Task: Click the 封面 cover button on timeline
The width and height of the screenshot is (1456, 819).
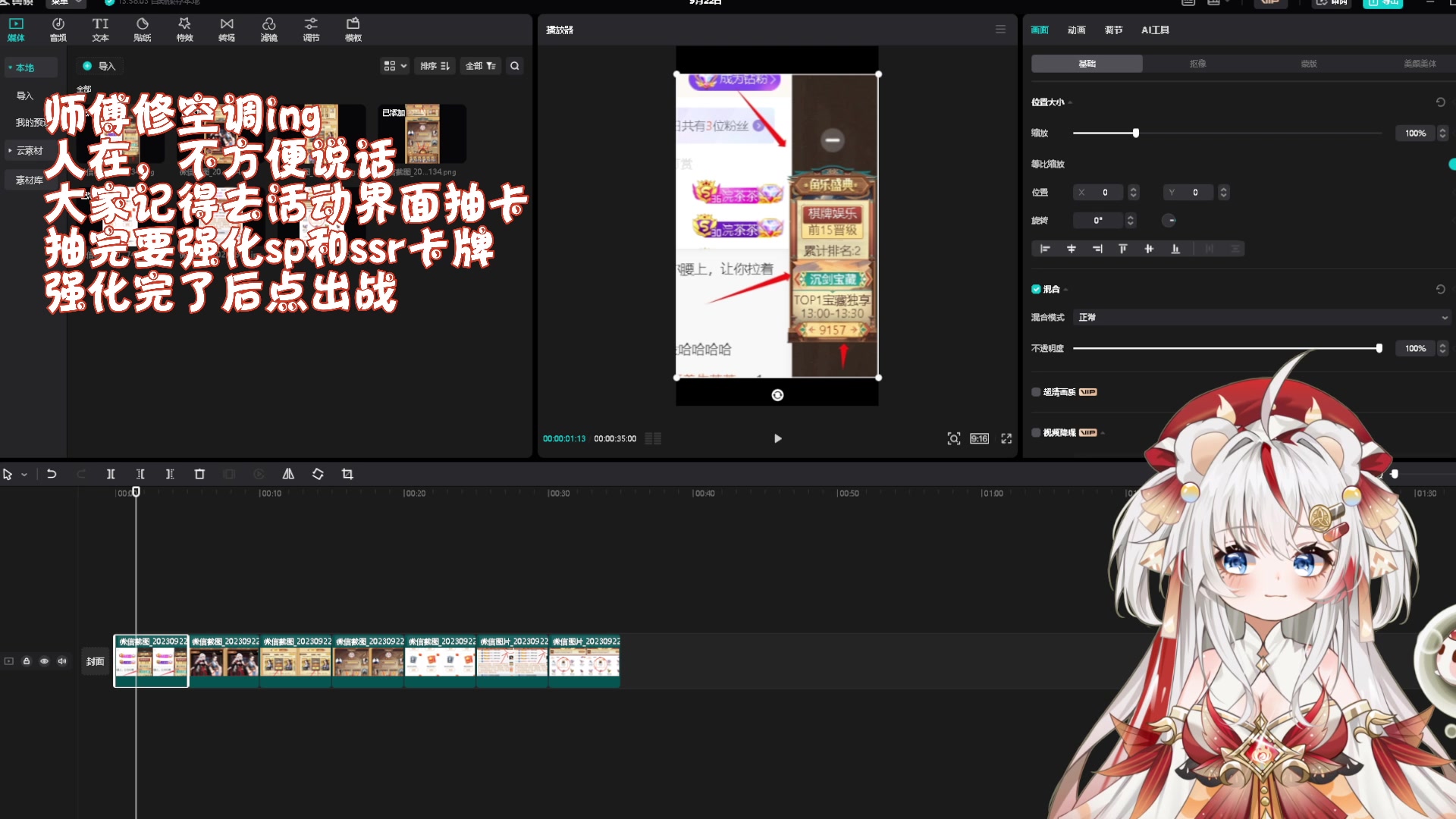Action: click(95, 661)
